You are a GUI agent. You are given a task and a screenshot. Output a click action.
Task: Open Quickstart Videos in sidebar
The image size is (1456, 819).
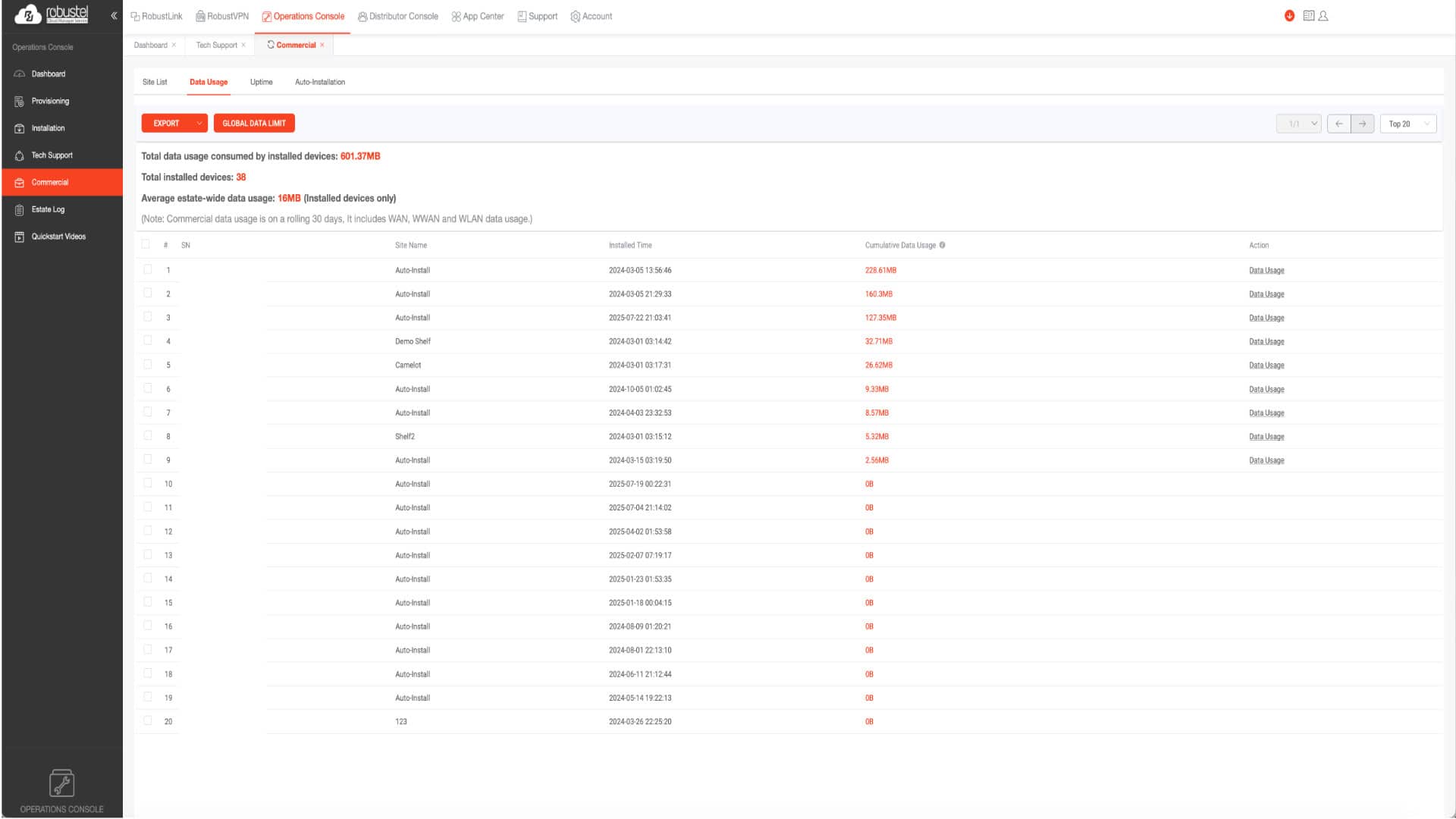tap(58, 237)
